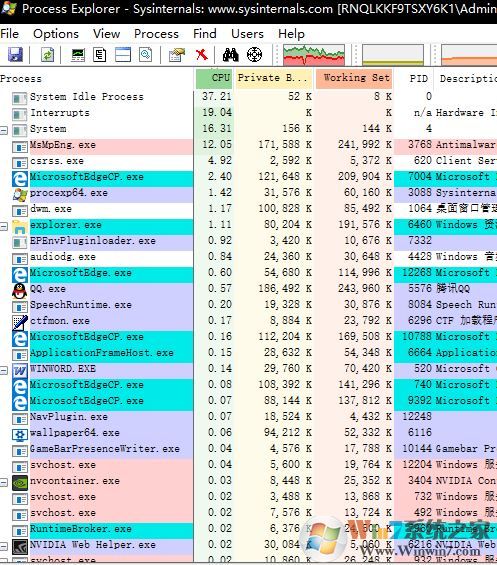Open the process Properties toolbar icon
This screenshot has width=497, height=565.
coord(177,55)
